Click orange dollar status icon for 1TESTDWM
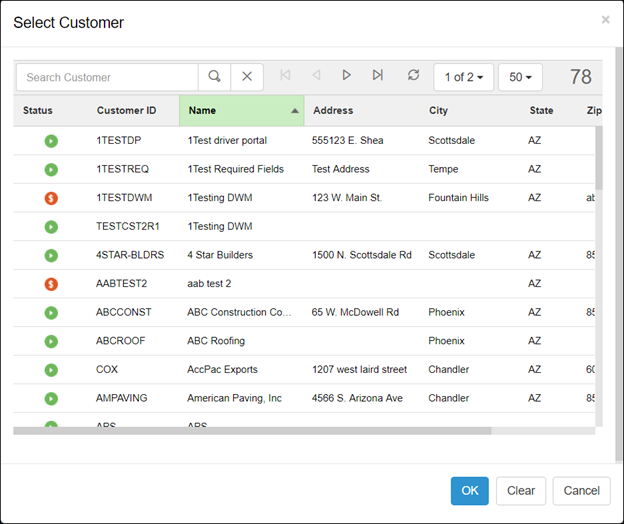Image resolution: width=624 pixels, height=524 pixels. 51,198
